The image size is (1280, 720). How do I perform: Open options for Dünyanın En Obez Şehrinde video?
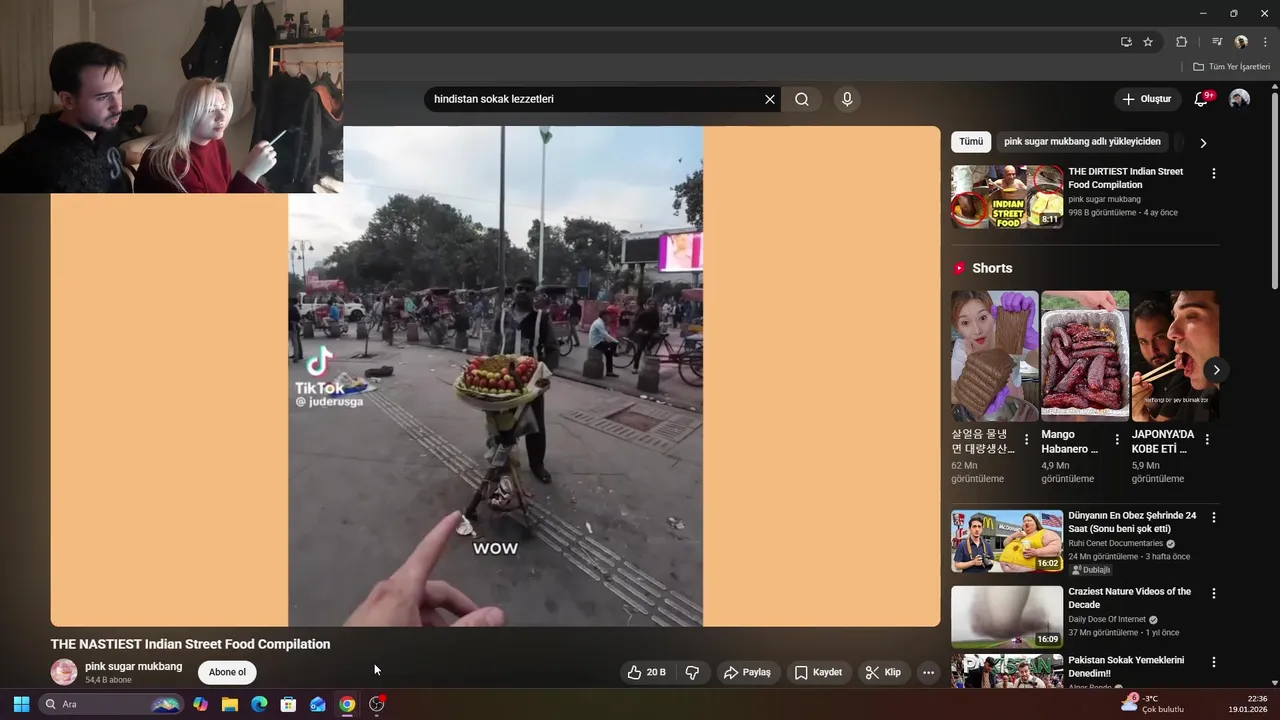[1214, 517]
